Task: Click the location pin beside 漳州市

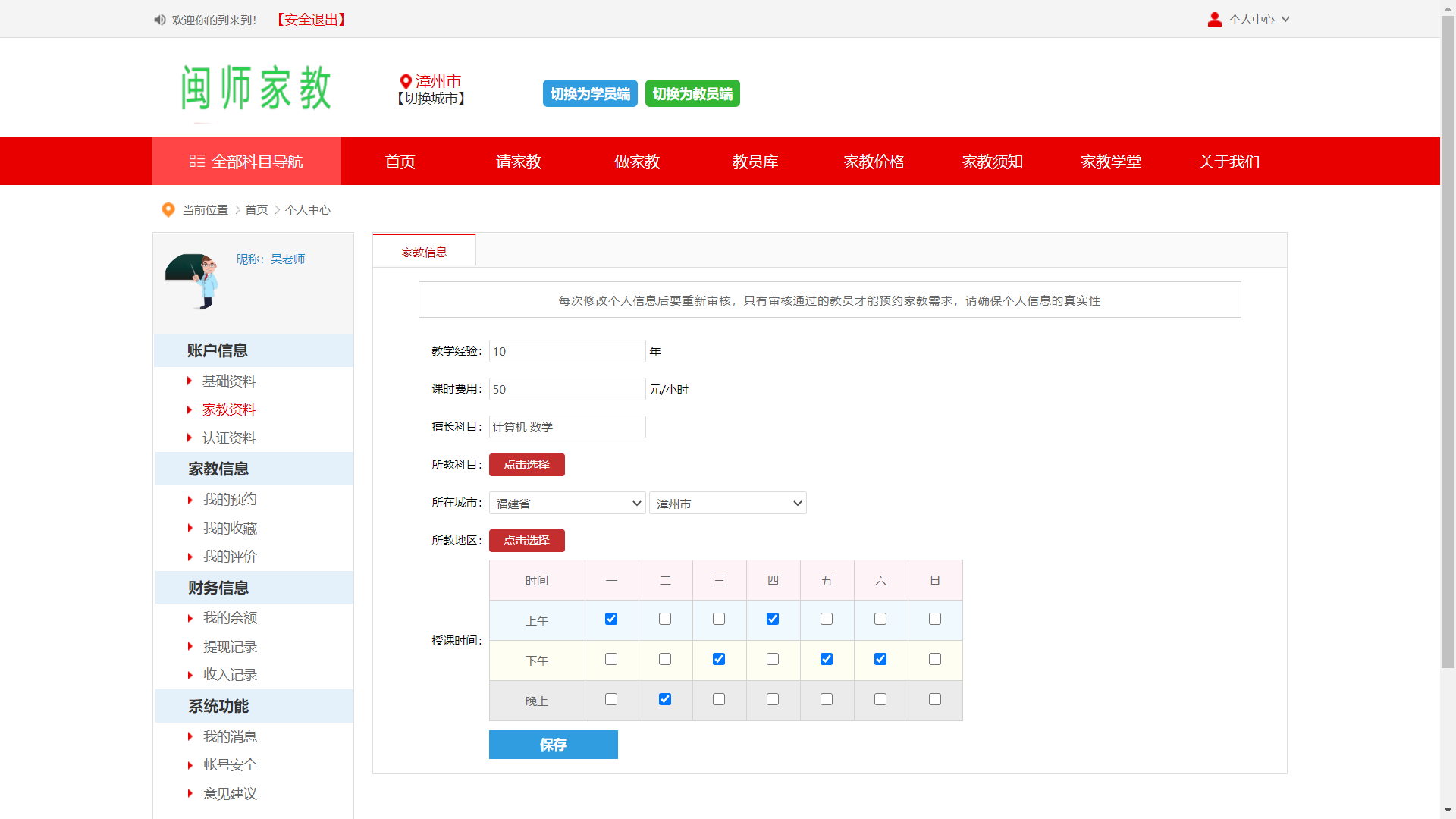Action: (x=406, y=81)
